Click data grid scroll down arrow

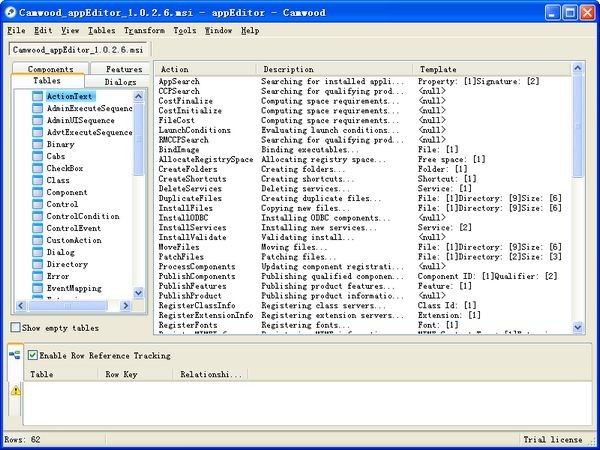point(578,328)
